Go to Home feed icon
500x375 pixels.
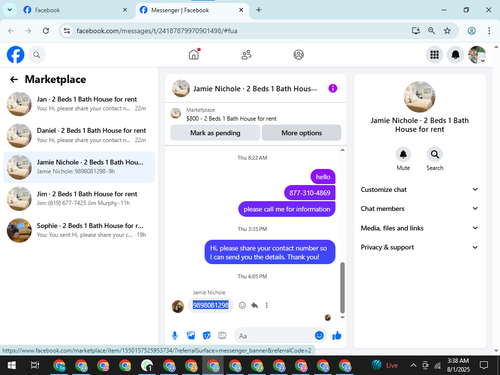point(194,54)
